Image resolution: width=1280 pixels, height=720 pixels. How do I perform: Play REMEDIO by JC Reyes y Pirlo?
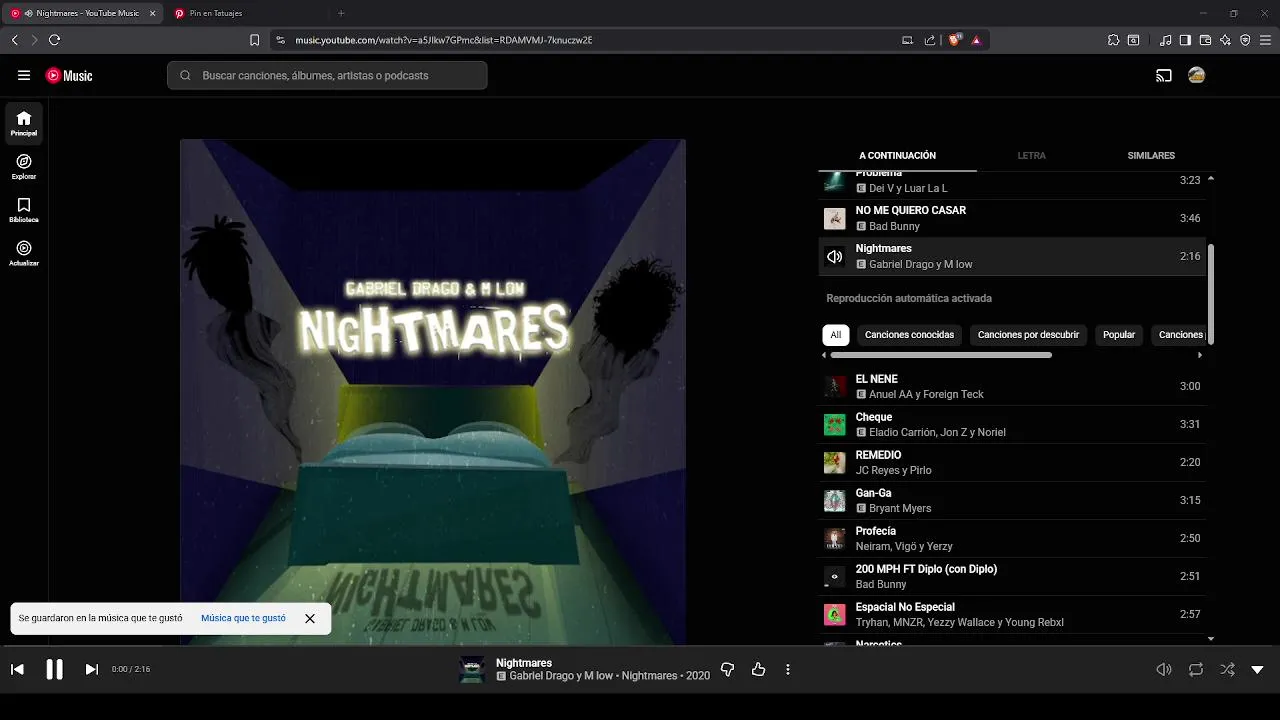pyautogui.click(x=1012, y=462)
